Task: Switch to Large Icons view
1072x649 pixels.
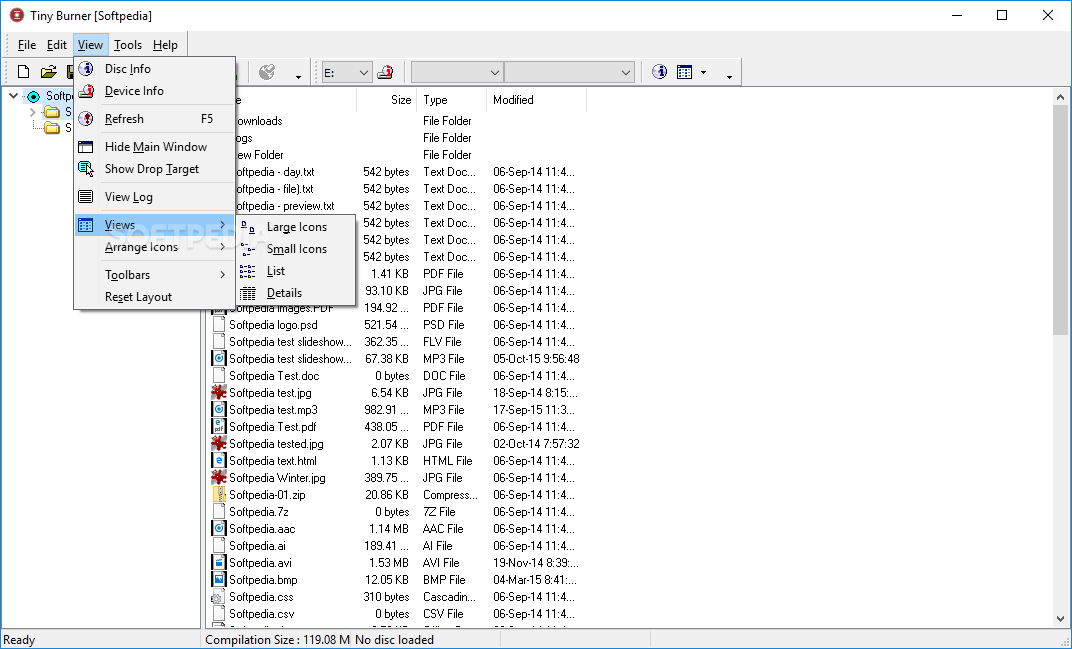Action: (x=295, y=227)
